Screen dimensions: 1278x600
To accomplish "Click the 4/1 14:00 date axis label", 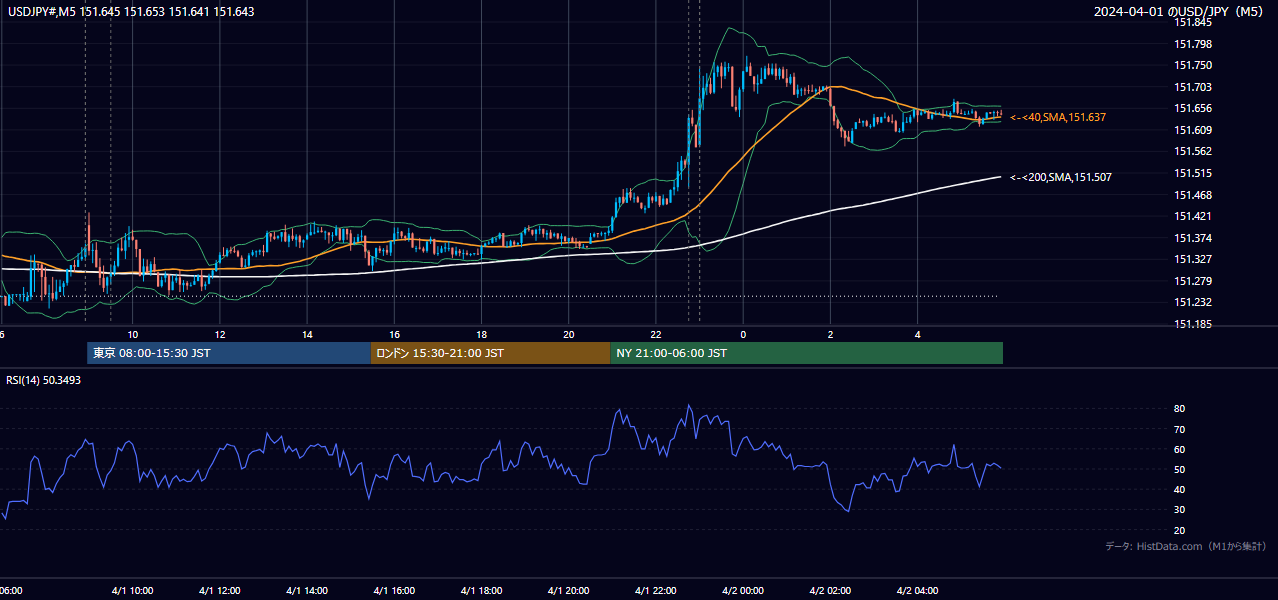I will (307, 591).
